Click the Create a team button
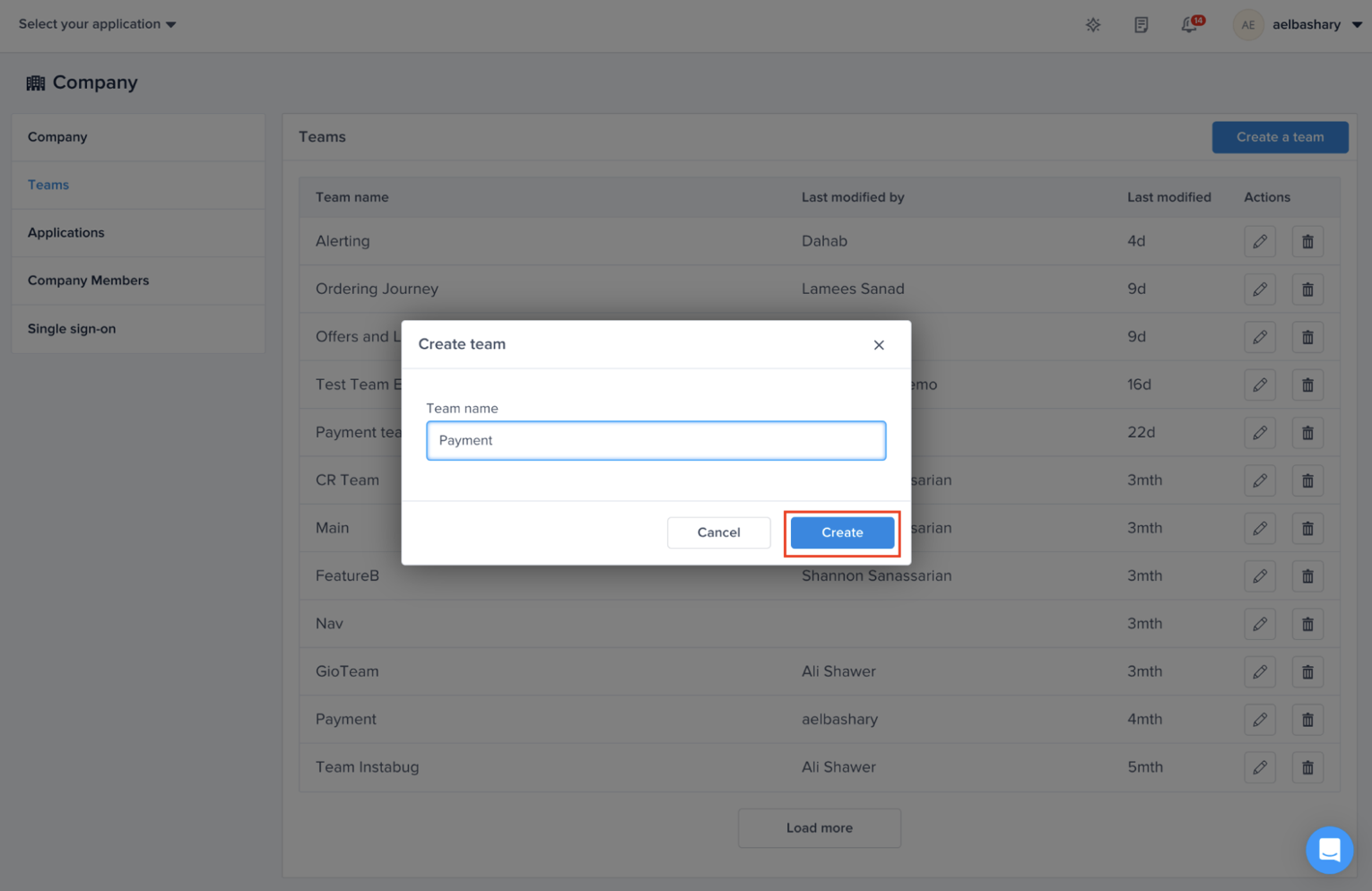The height and width of the screenshot is (891, 1372). (1280, 137)
